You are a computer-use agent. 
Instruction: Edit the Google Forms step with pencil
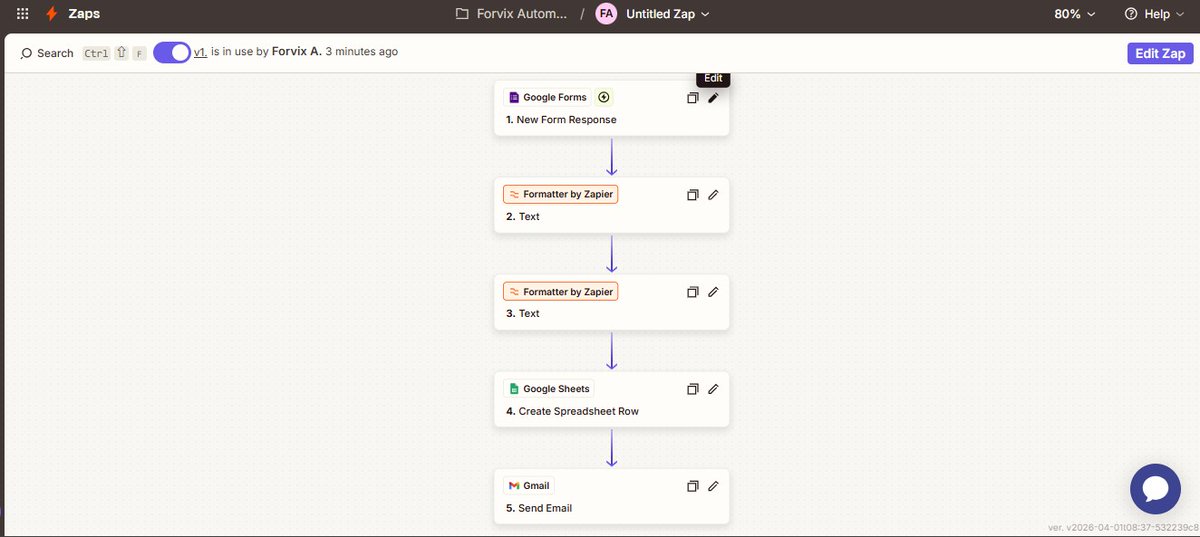[713, 98]
